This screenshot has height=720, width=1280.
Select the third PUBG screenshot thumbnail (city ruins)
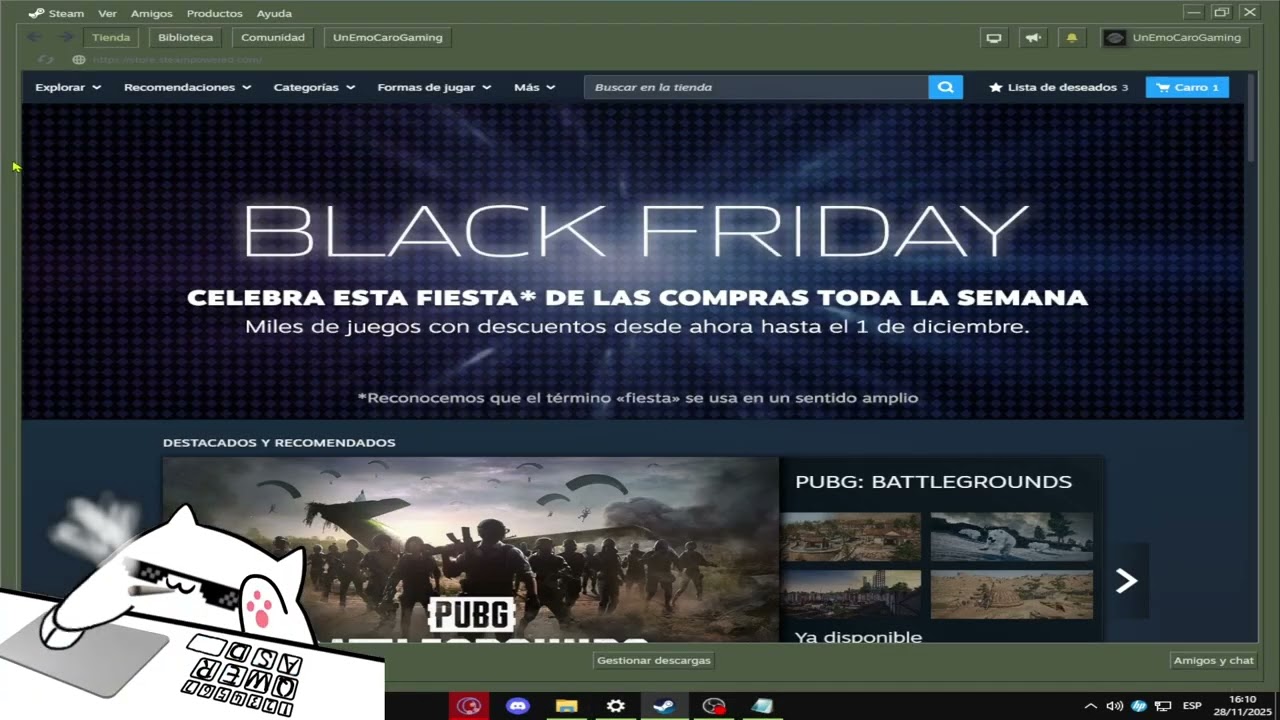851,594
